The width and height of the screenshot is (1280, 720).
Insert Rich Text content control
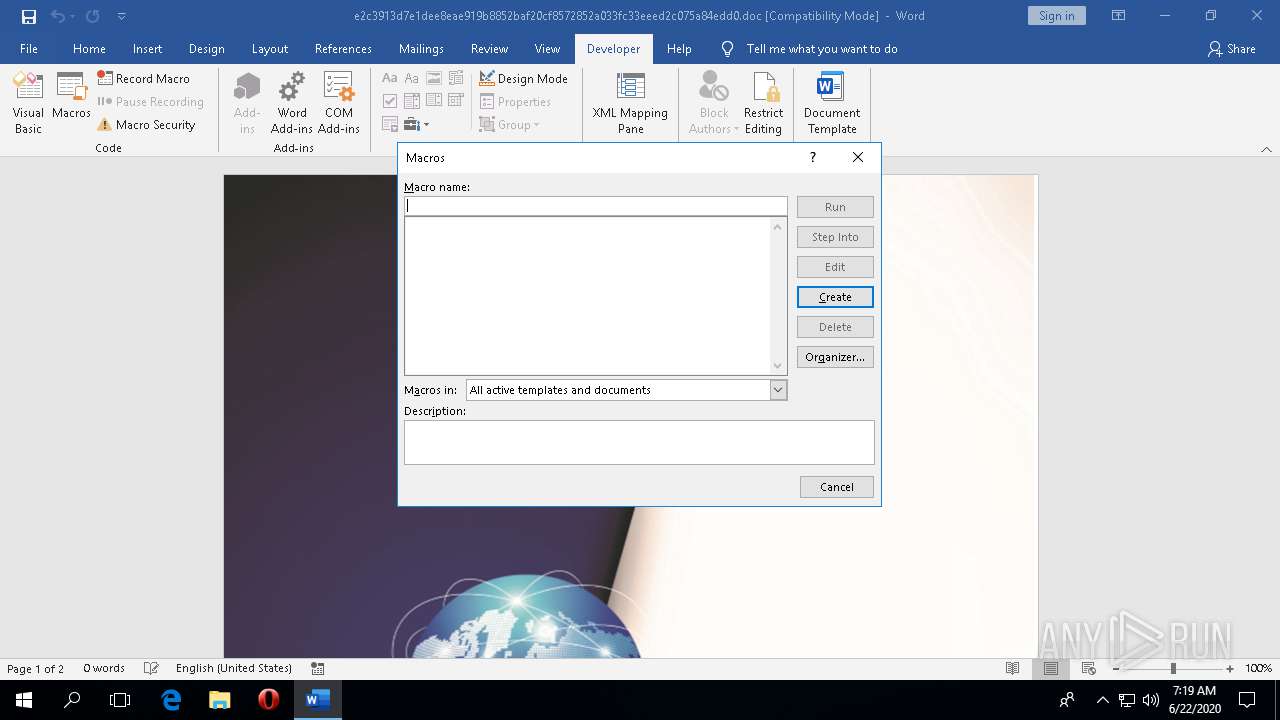coord(390,78)
